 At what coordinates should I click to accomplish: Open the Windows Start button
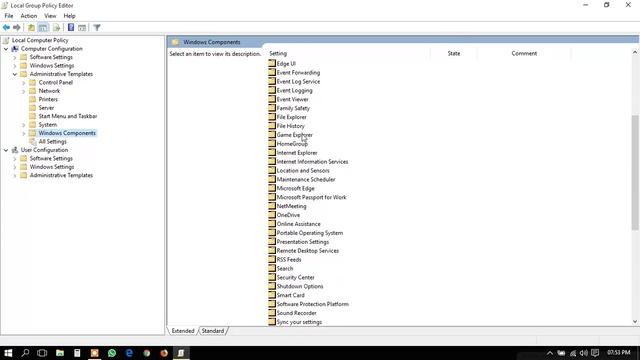pyautogui.click(x=8, y=353)
